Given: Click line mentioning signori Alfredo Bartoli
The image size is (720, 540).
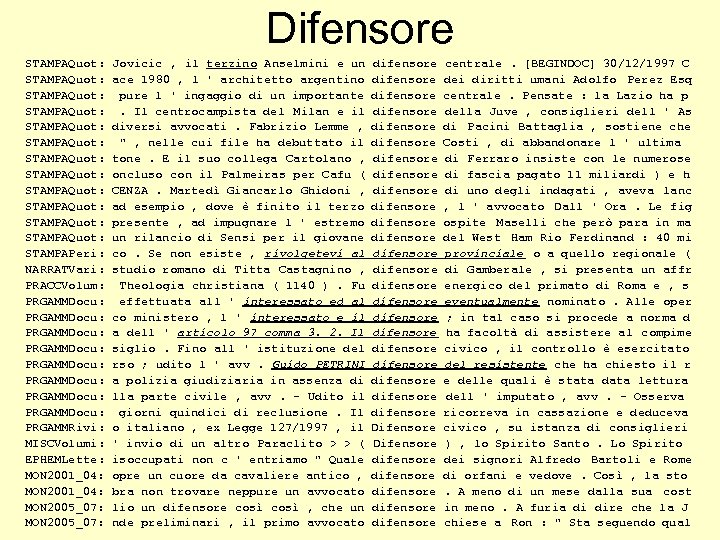Looking at the screenshot, I should click(358, 460).
